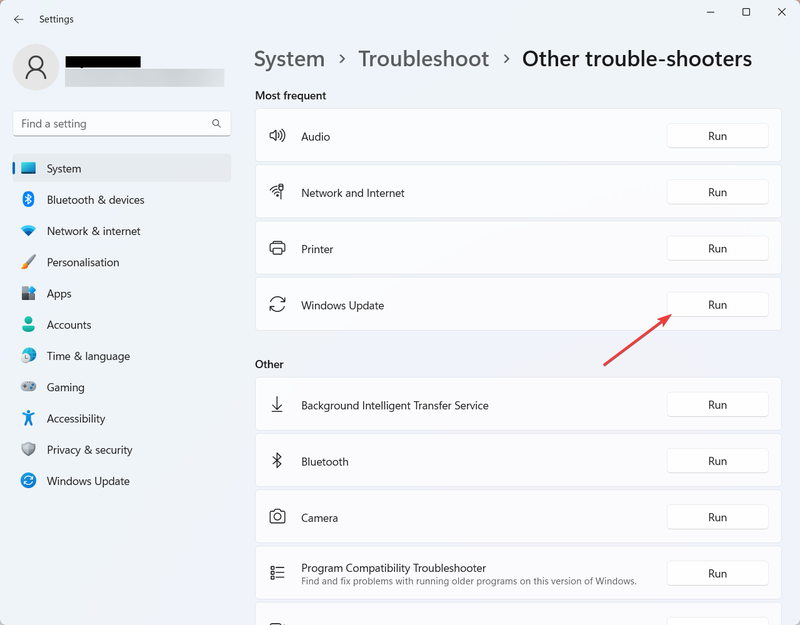Click the Accessibility figure icon

pyautogui.click(x=29, y=418)
